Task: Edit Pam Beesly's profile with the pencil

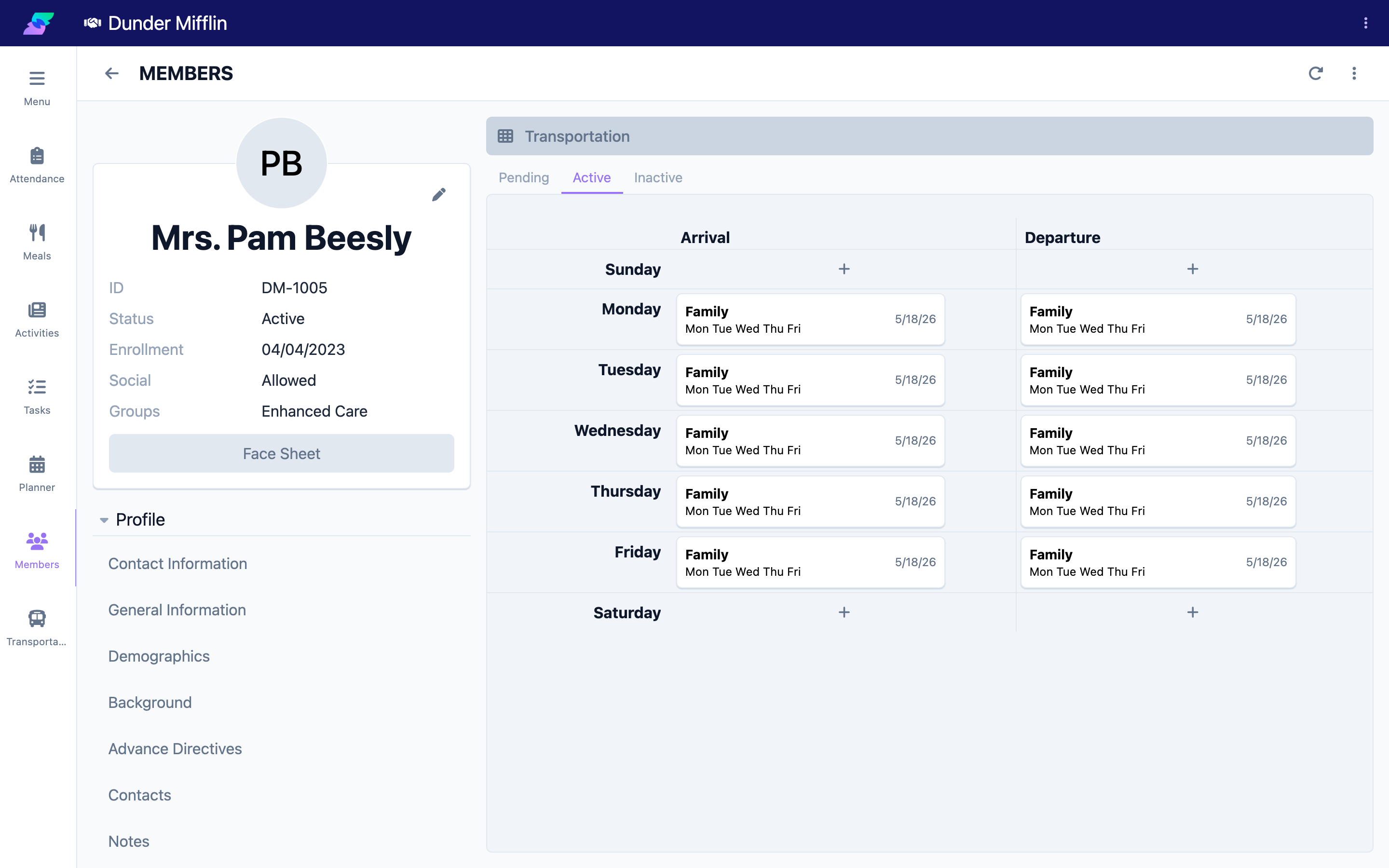Action: (438, 195)
